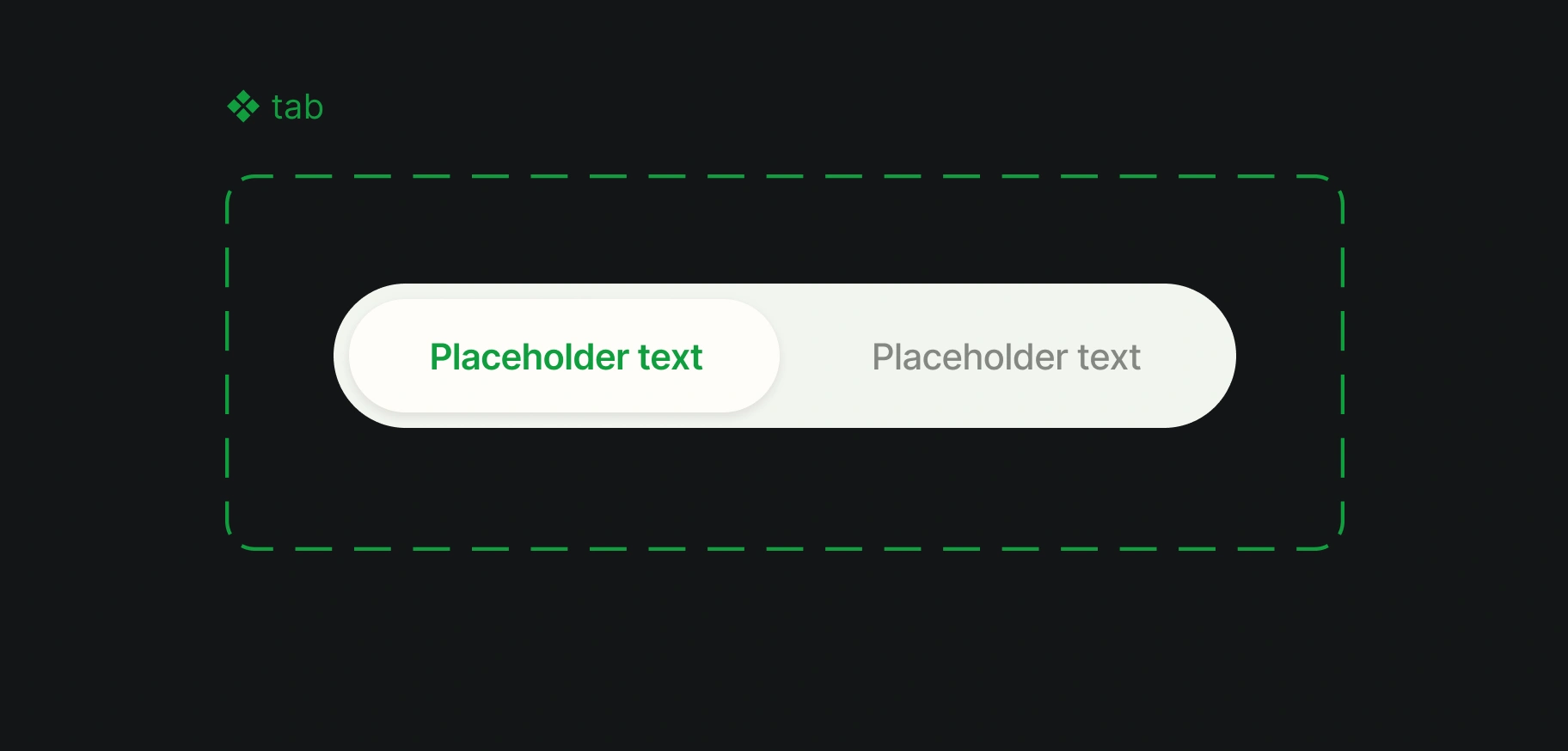This screenshot has height=751, width=1568.
Task: Activate the unselected right segment of the tab switcher
Action: [x=1007, y=356]
